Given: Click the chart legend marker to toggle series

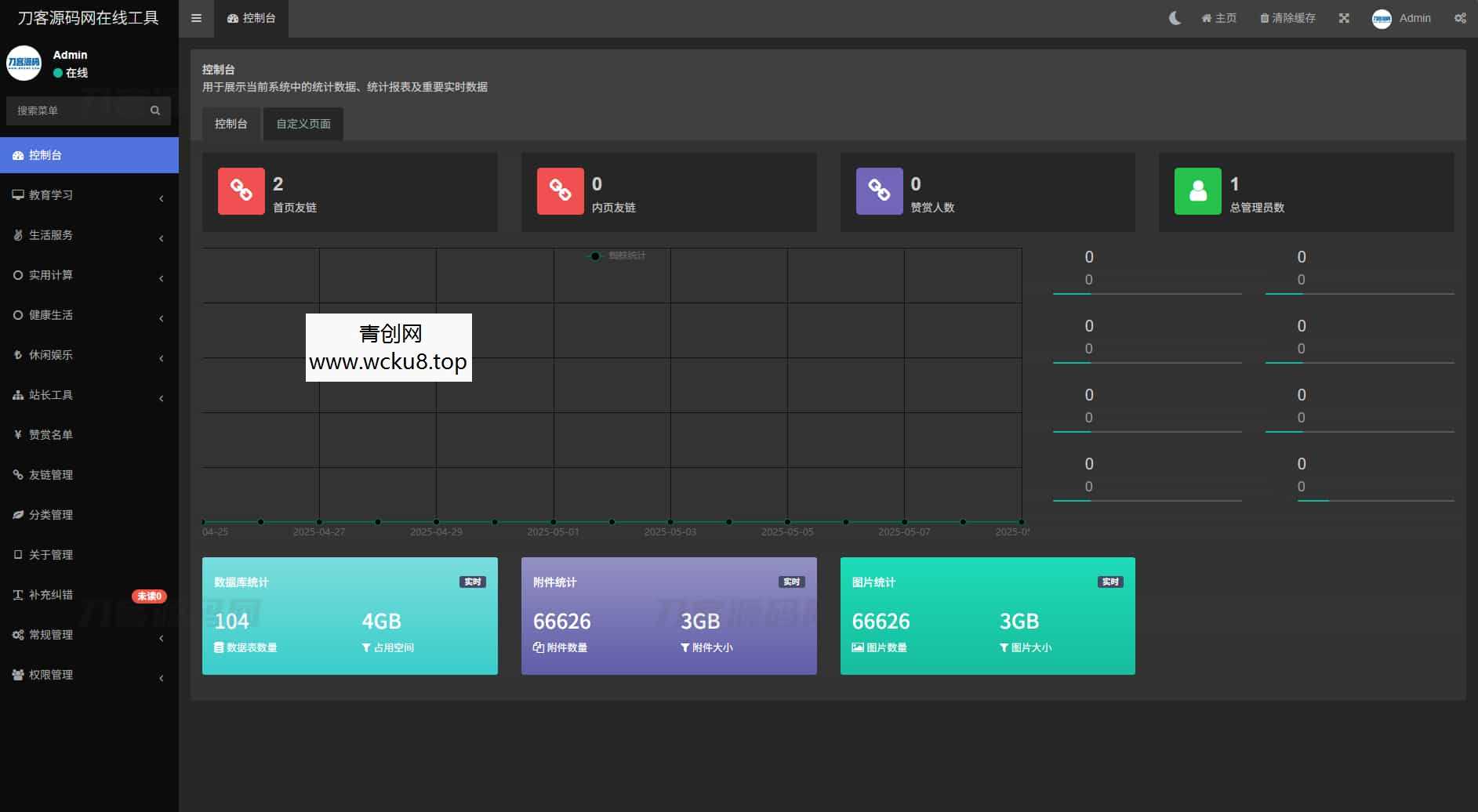Looking at the screenshot, I should click(x=596, y=256).
